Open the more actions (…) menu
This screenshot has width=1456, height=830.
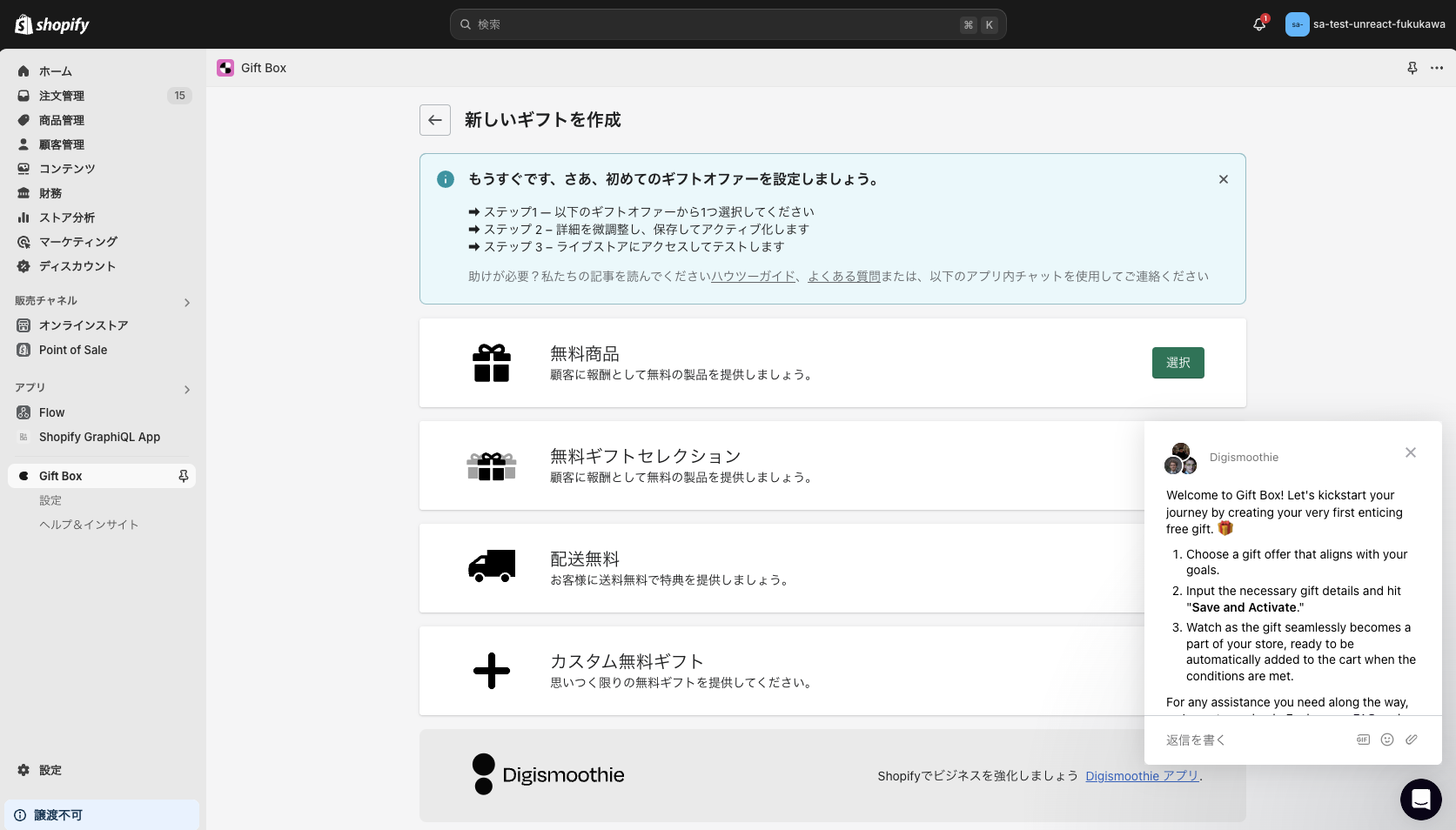tap(1436, 68)
